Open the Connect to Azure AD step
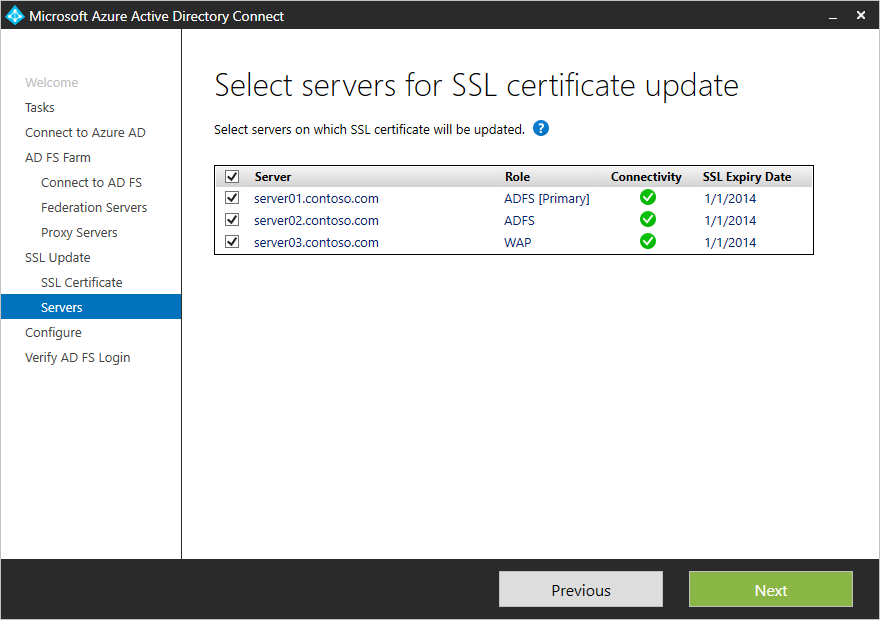This screenshot has width=880, height=620. click(85, 132)
